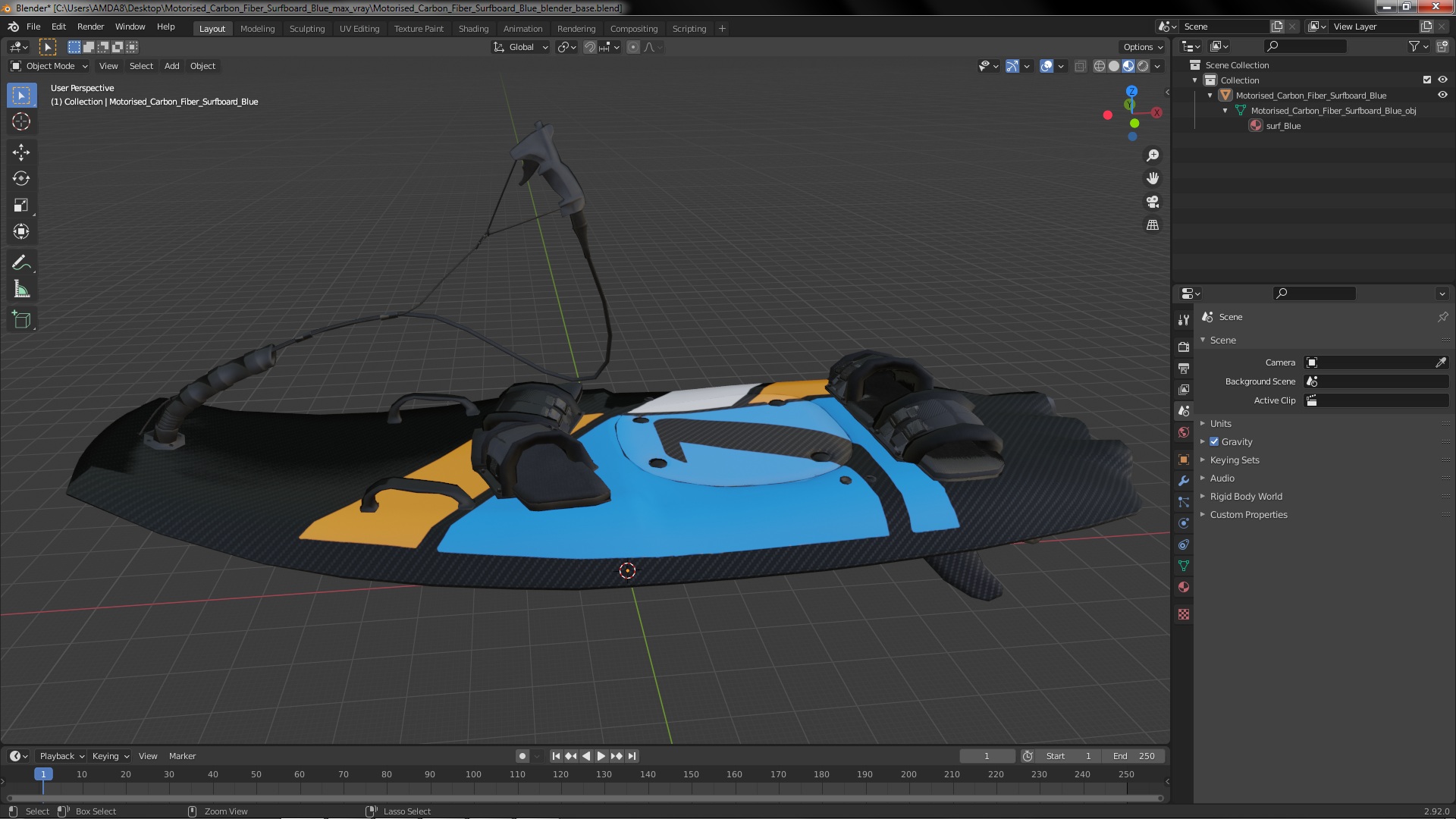This screenshot has width=1456, height=819.
Task: Toggle camera view in viewport
Action: pyautogui.click(x=1153, y=202)
